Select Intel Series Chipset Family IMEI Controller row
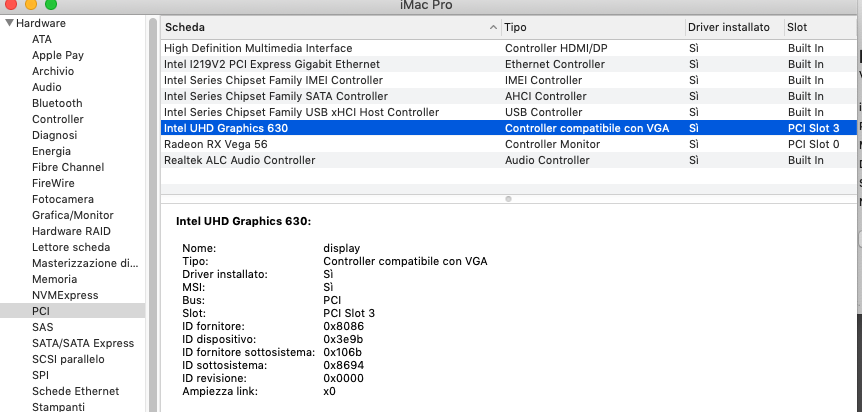Viewport: 862px width, 412px height. (x=509, y=80)
